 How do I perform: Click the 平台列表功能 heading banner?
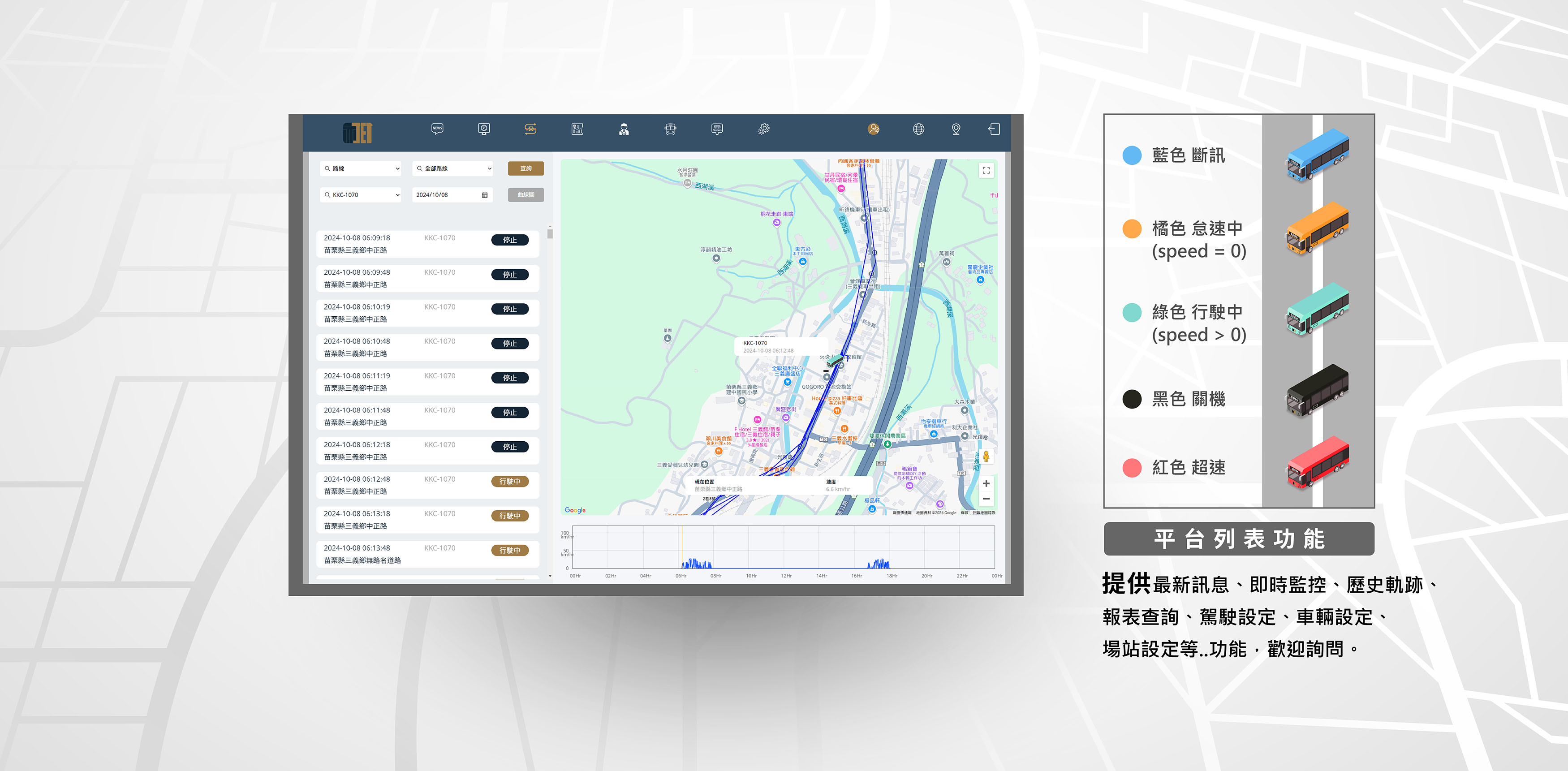coord(1239,539)
